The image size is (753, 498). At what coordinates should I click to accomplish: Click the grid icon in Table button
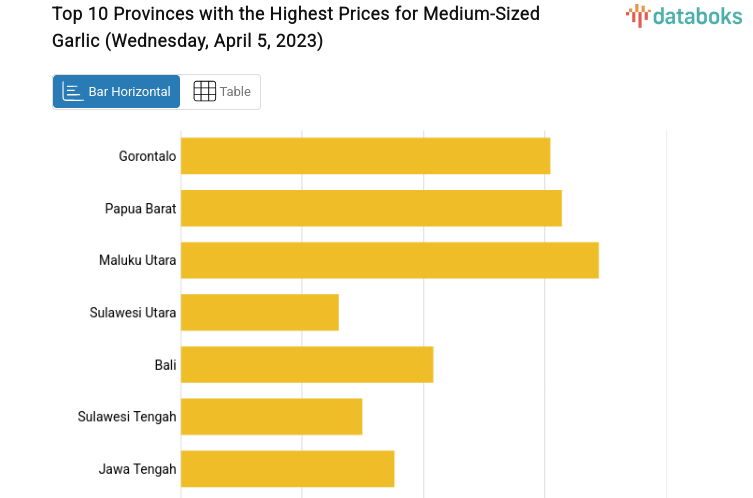[204, 92]
